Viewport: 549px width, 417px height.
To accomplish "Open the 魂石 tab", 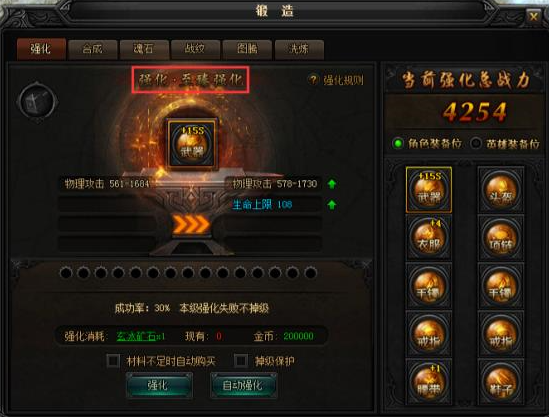I will point(144,49).
